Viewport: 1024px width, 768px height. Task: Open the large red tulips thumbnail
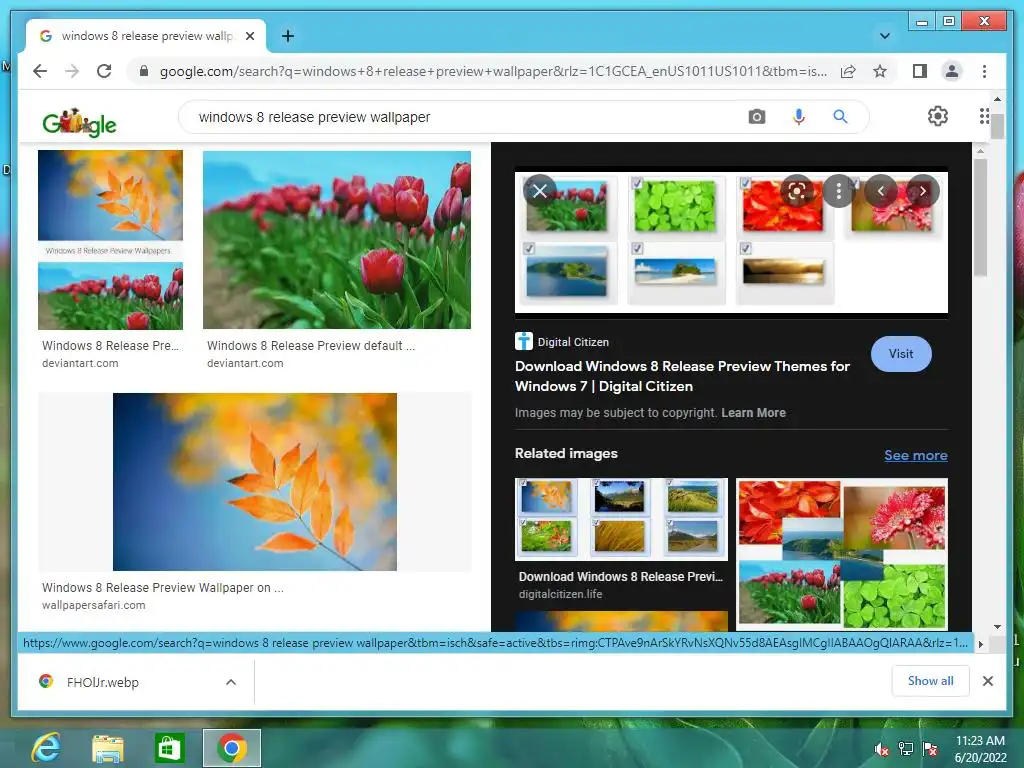coord(336,240)
